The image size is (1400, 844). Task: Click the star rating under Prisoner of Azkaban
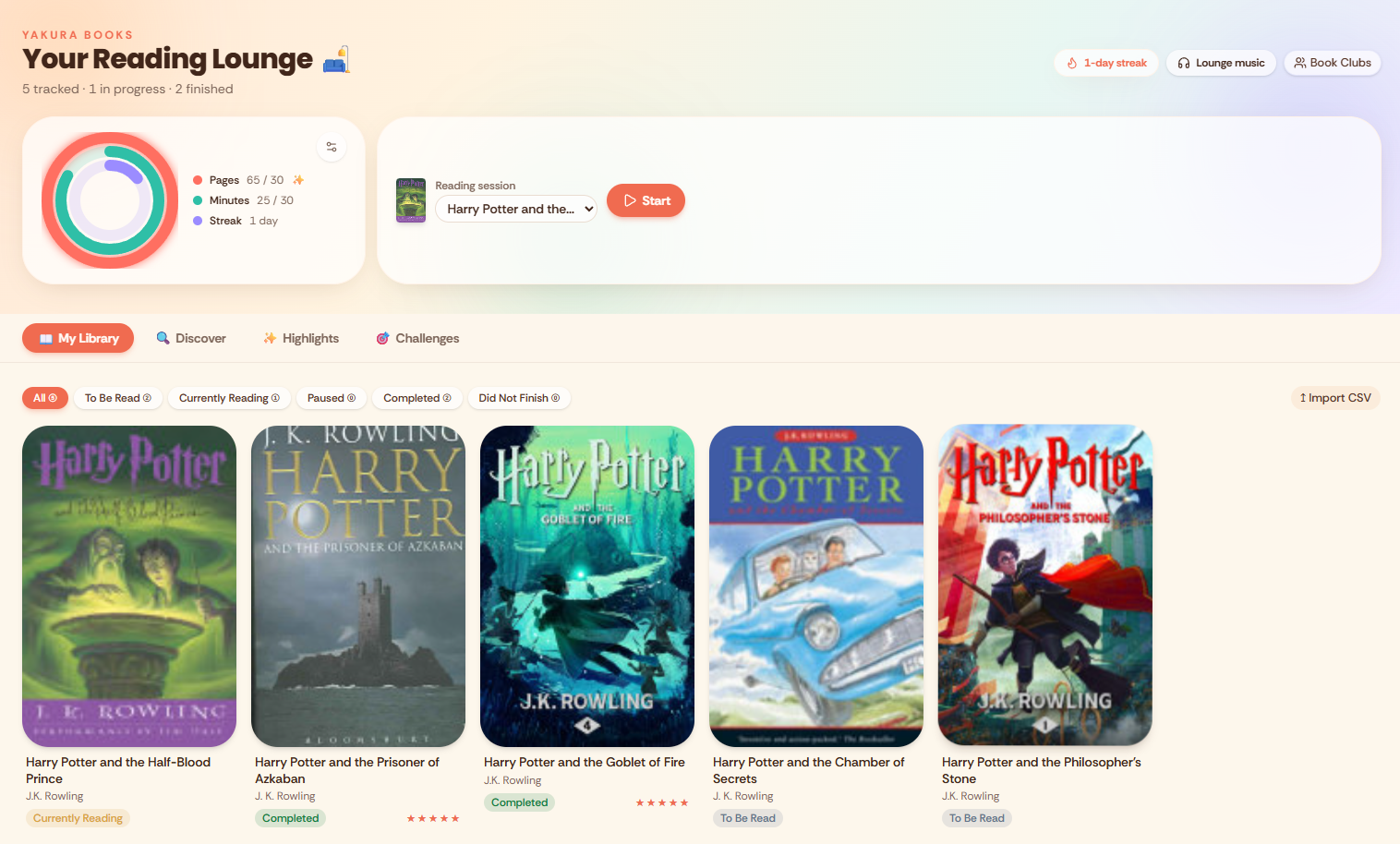433,818
